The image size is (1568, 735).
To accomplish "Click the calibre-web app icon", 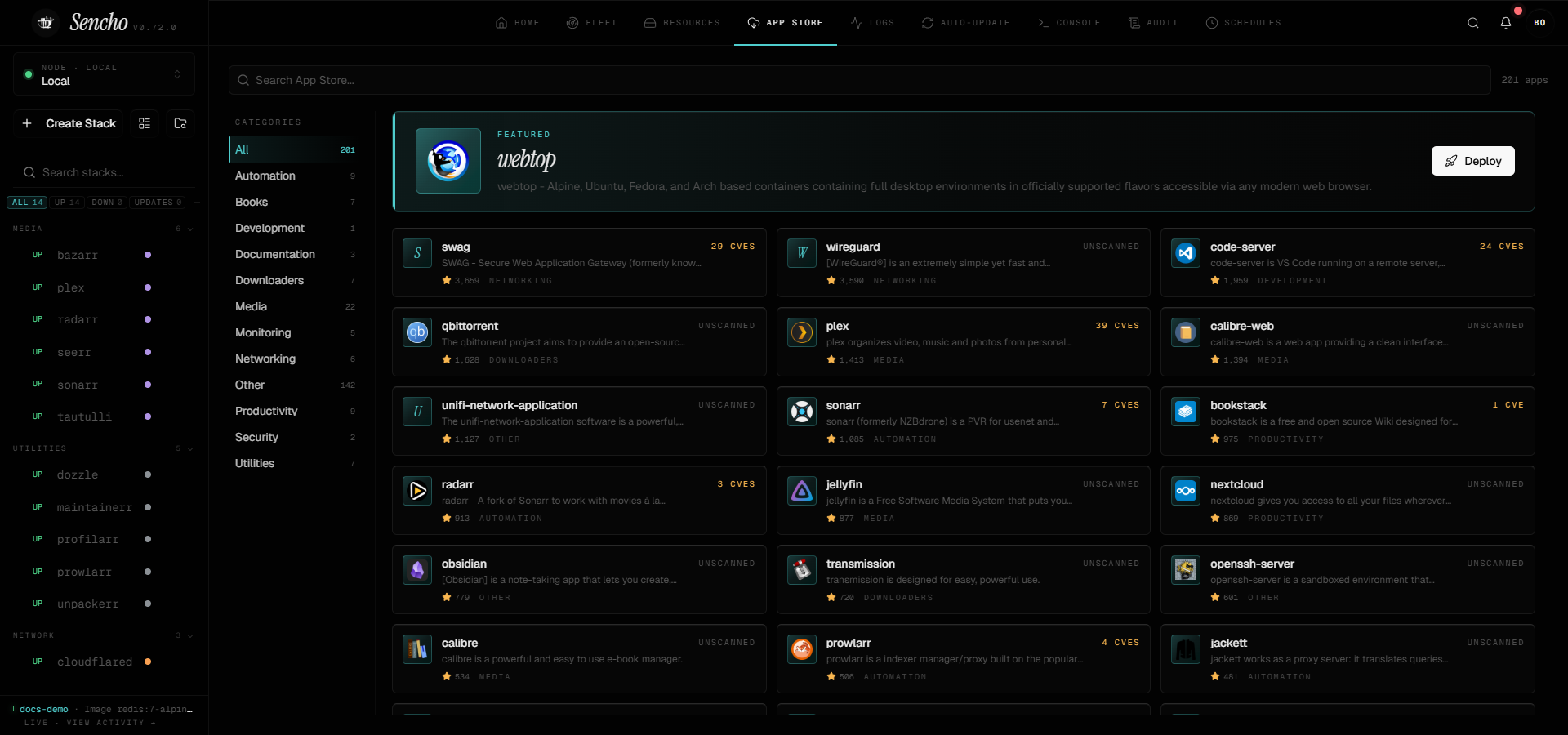I will [x=1186, y=332].
